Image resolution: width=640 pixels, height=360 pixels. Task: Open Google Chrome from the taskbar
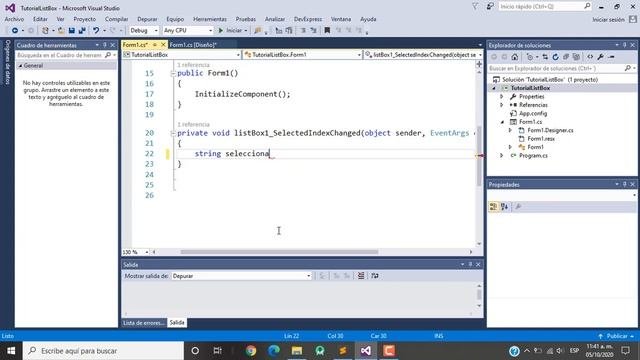[x=251, y=351]
